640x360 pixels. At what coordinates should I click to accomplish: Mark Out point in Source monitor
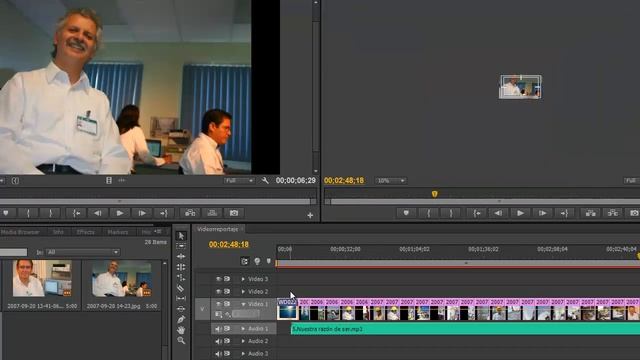[51, 213]
